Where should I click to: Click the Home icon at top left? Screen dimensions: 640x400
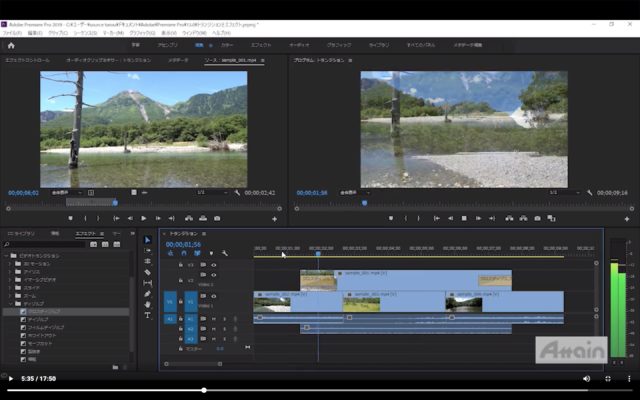click(x=11, y=45)
